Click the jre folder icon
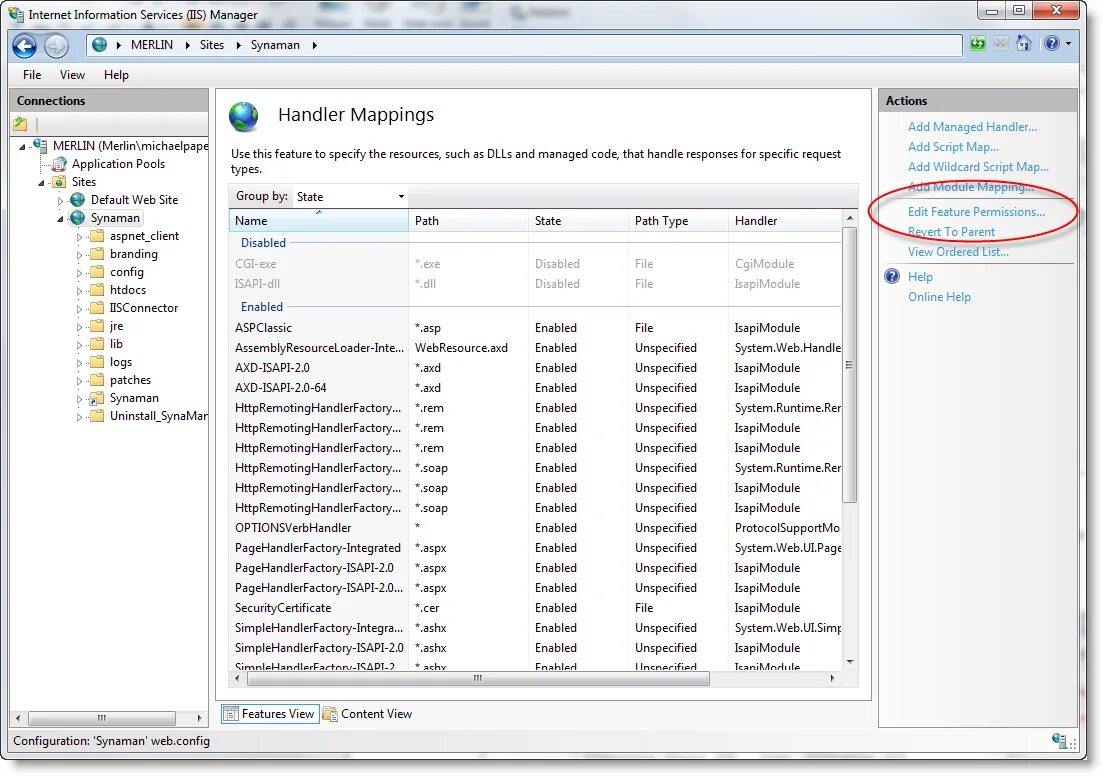The width and height of the screenshot is (1103, 776). click(97, 326)
